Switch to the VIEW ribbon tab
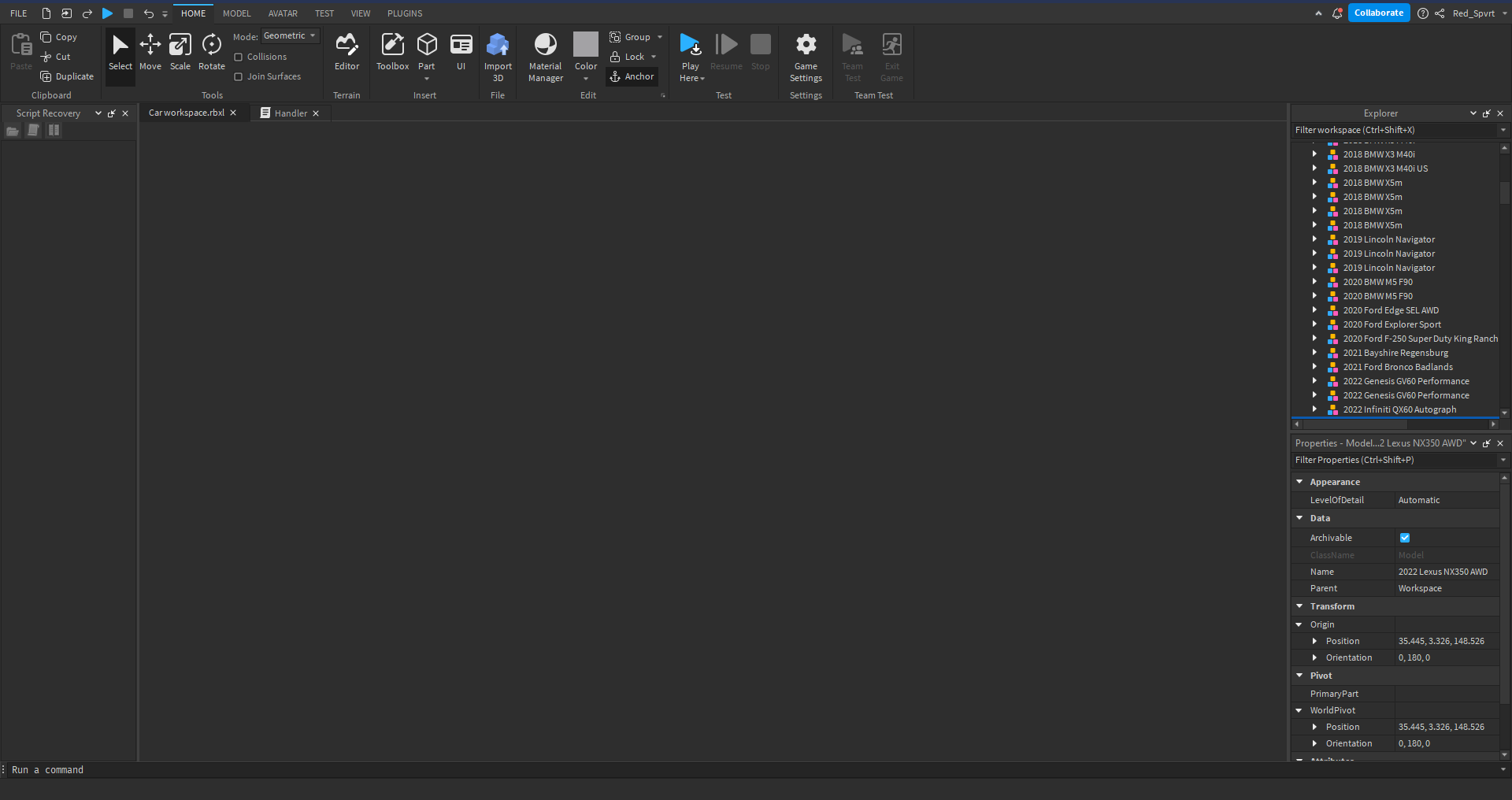This screenshot has width=1512, height=800. 361,13
